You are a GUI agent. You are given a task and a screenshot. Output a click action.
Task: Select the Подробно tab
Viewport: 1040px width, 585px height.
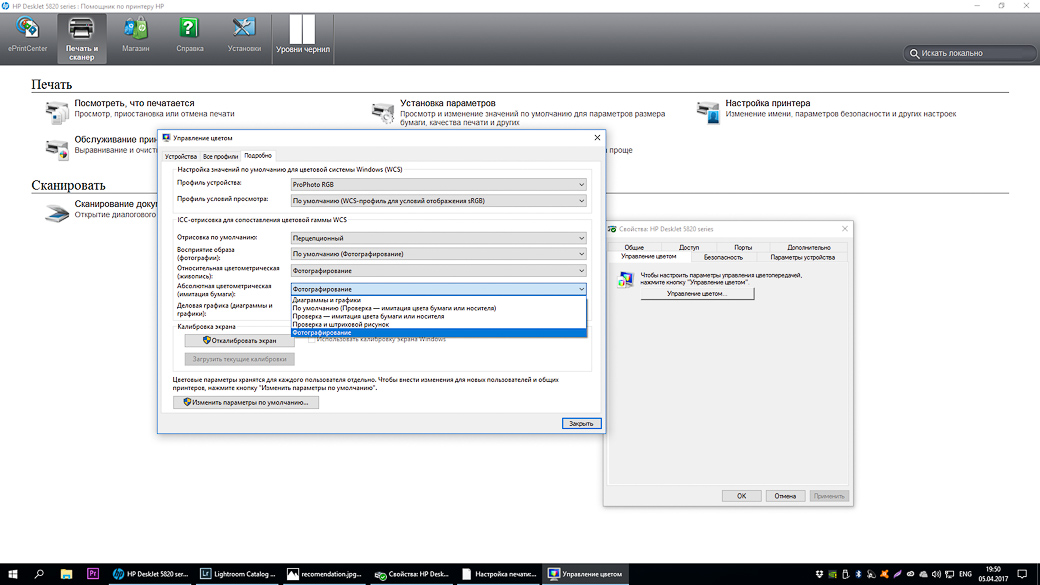click(x=258, y=156)
